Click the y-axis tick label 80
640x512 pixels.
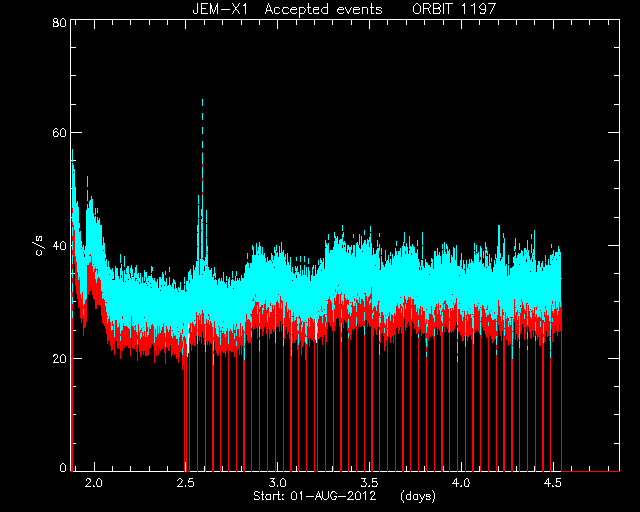tap(60, 22)
